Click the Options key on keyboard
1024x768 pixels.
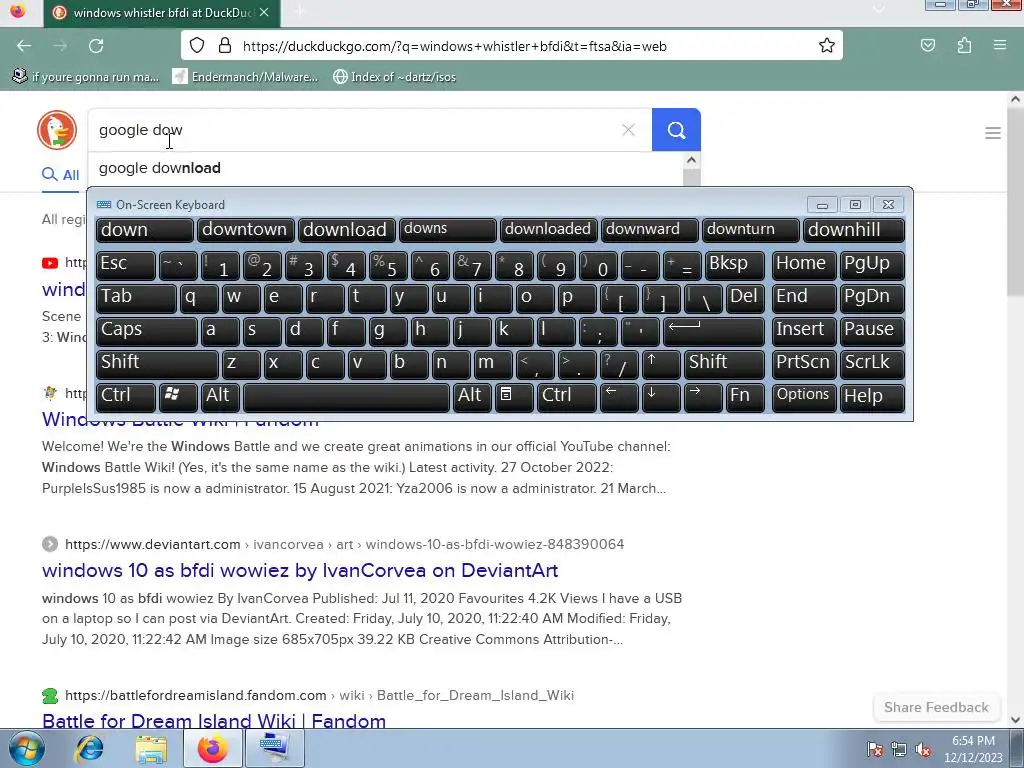click(803, 397)
